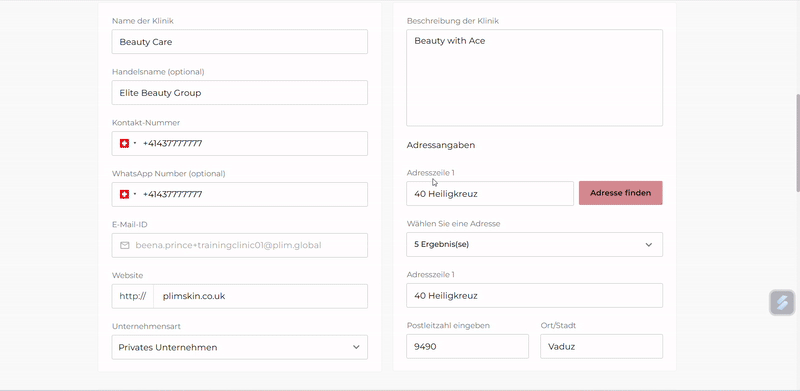
Task: Click the 'Adresse finden' button
Action: click(x=620, y=193)
